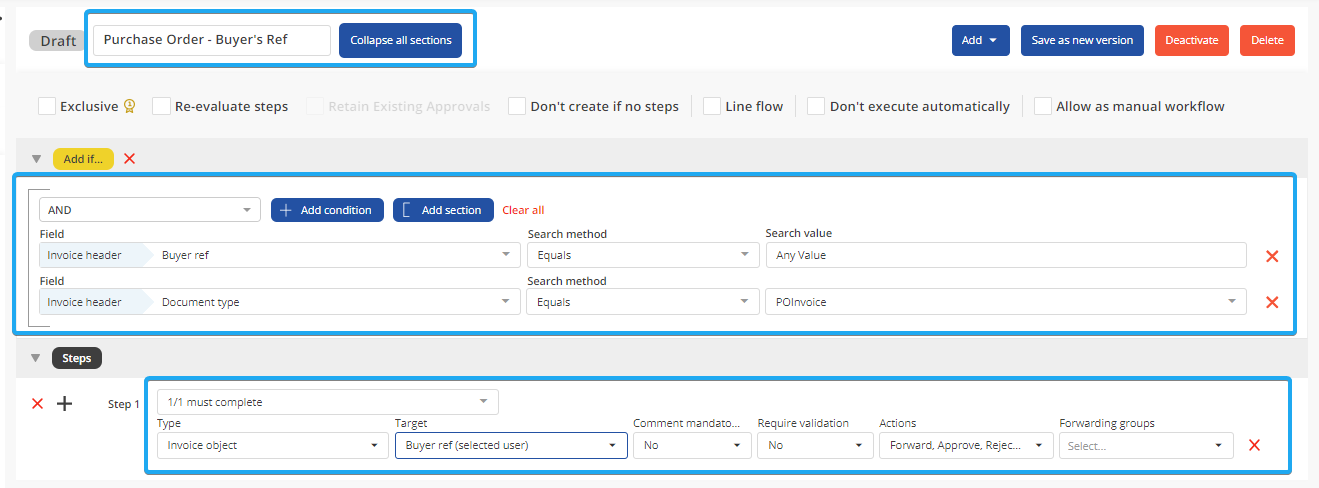
Task: Click the Clear all link
Action: coord(523,210)
